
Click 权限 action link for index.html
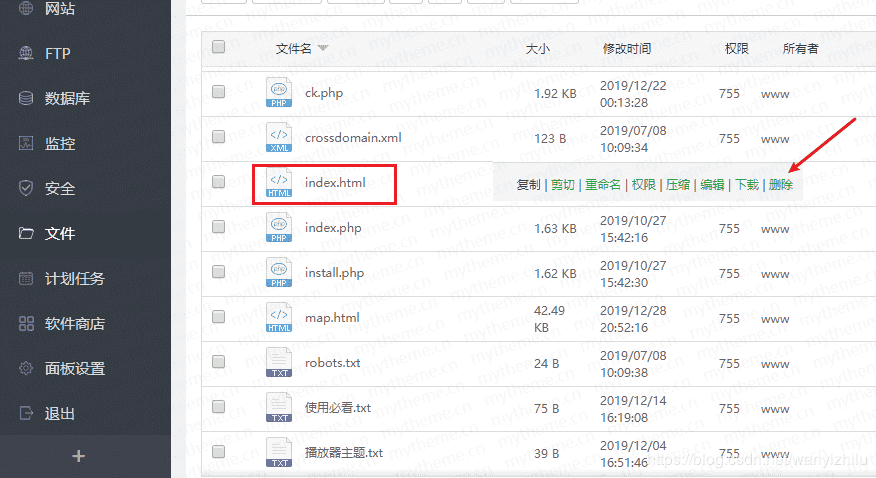(644, 185)
